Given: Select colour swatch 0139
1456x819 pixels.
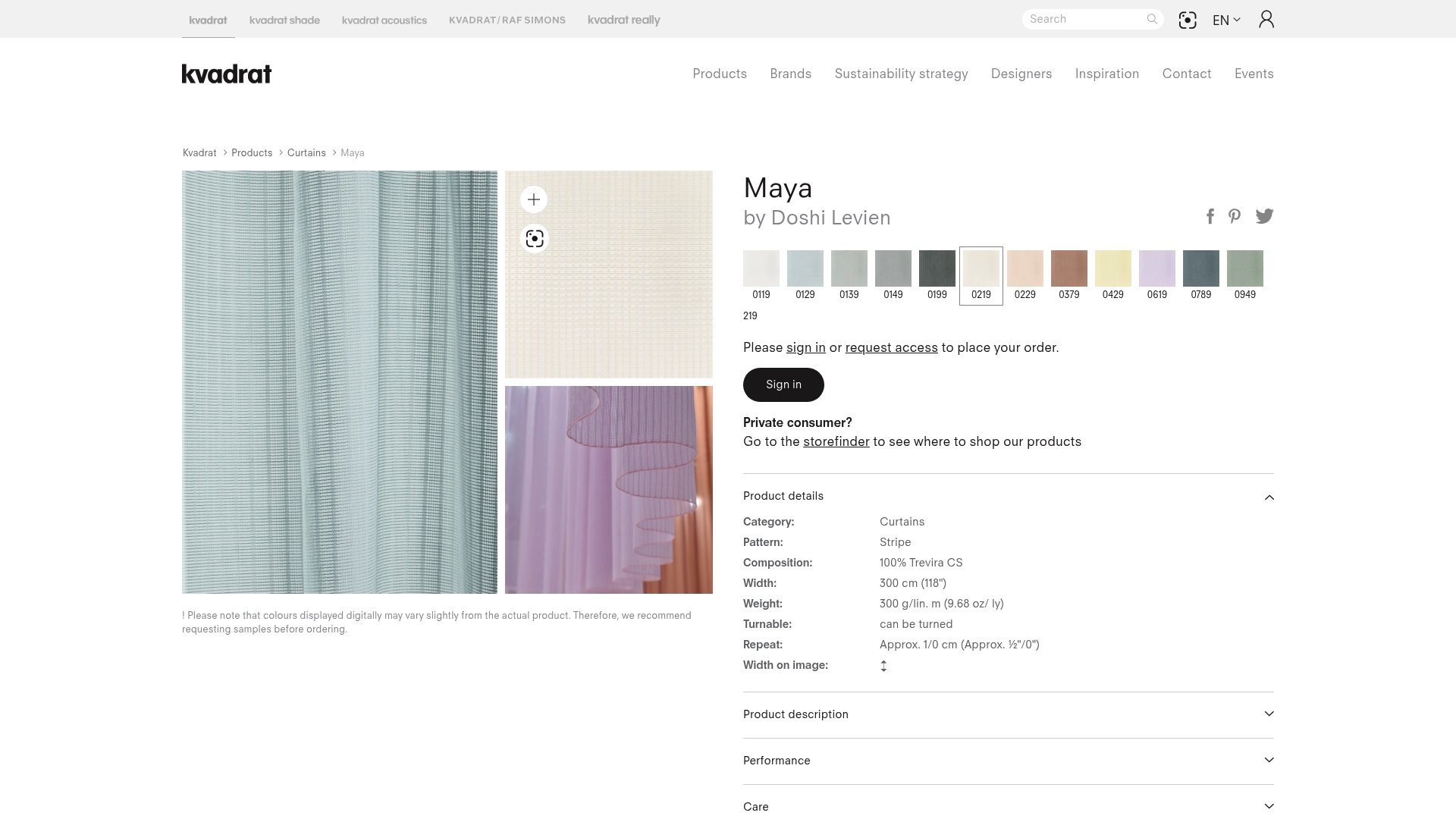Looking at the screenshot, I should click(849, 268).
